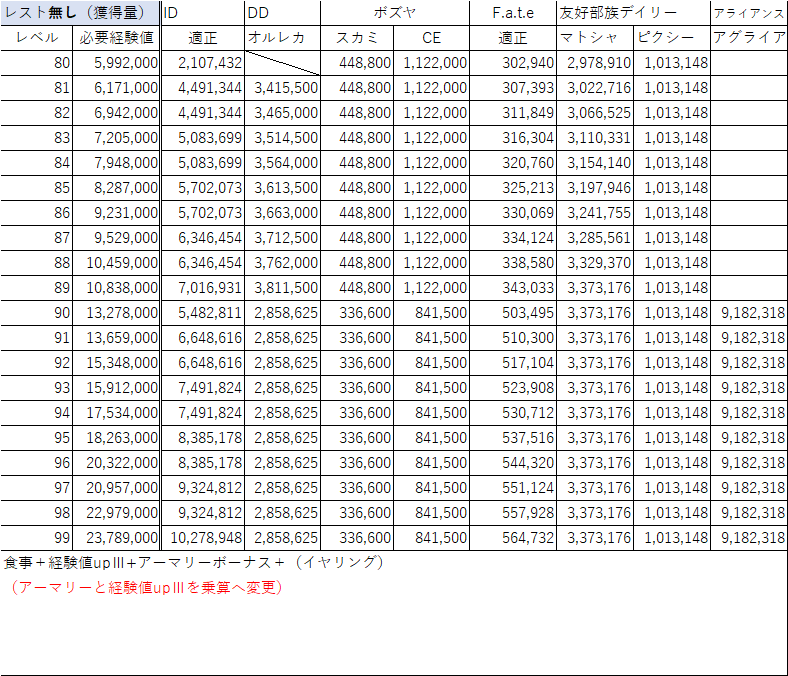Click the アライアンス header cell
The width and height of the screenshot is (788, 676).
point(749,13)
